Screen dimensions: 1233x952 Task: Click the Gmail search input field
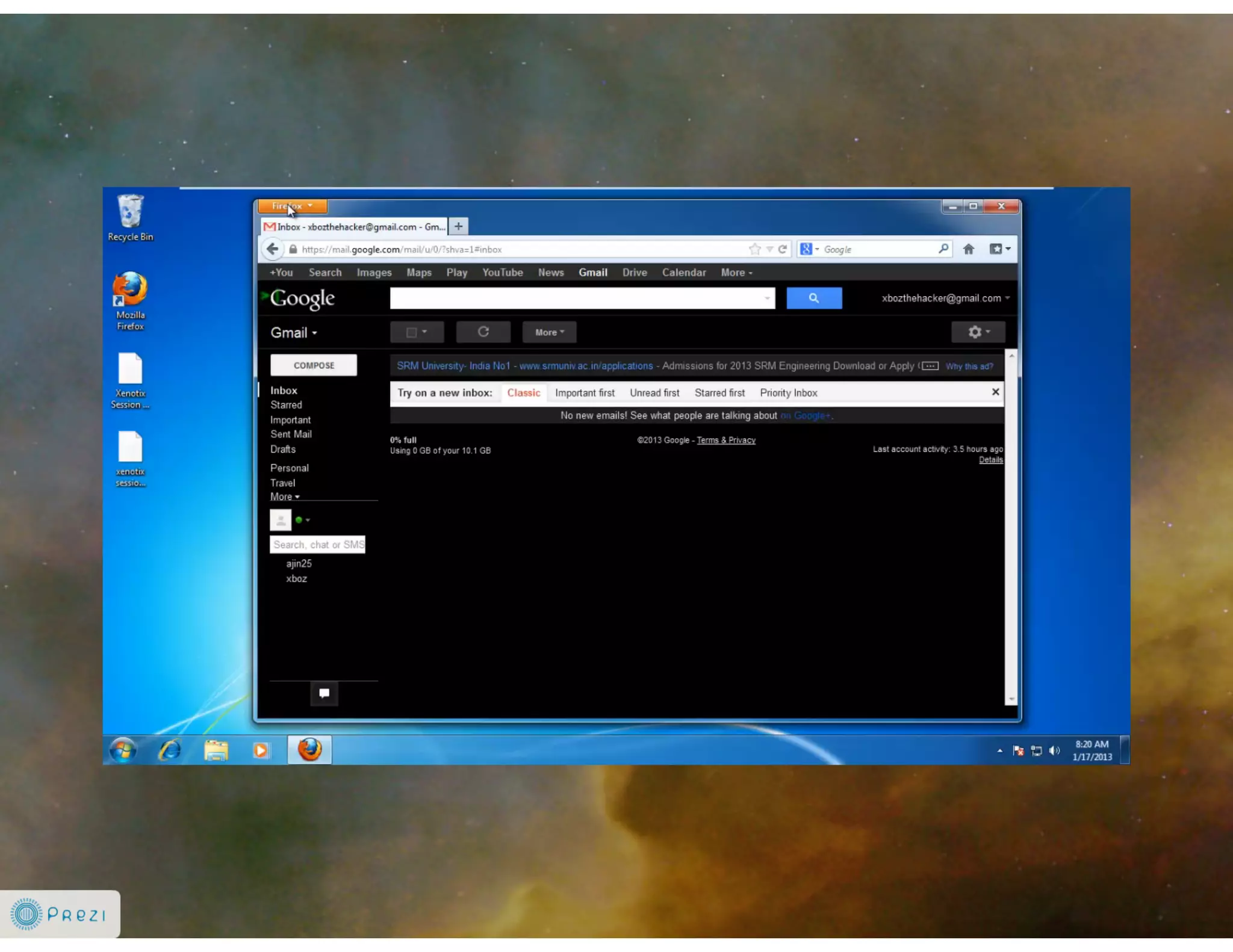(x=582, y=298)
